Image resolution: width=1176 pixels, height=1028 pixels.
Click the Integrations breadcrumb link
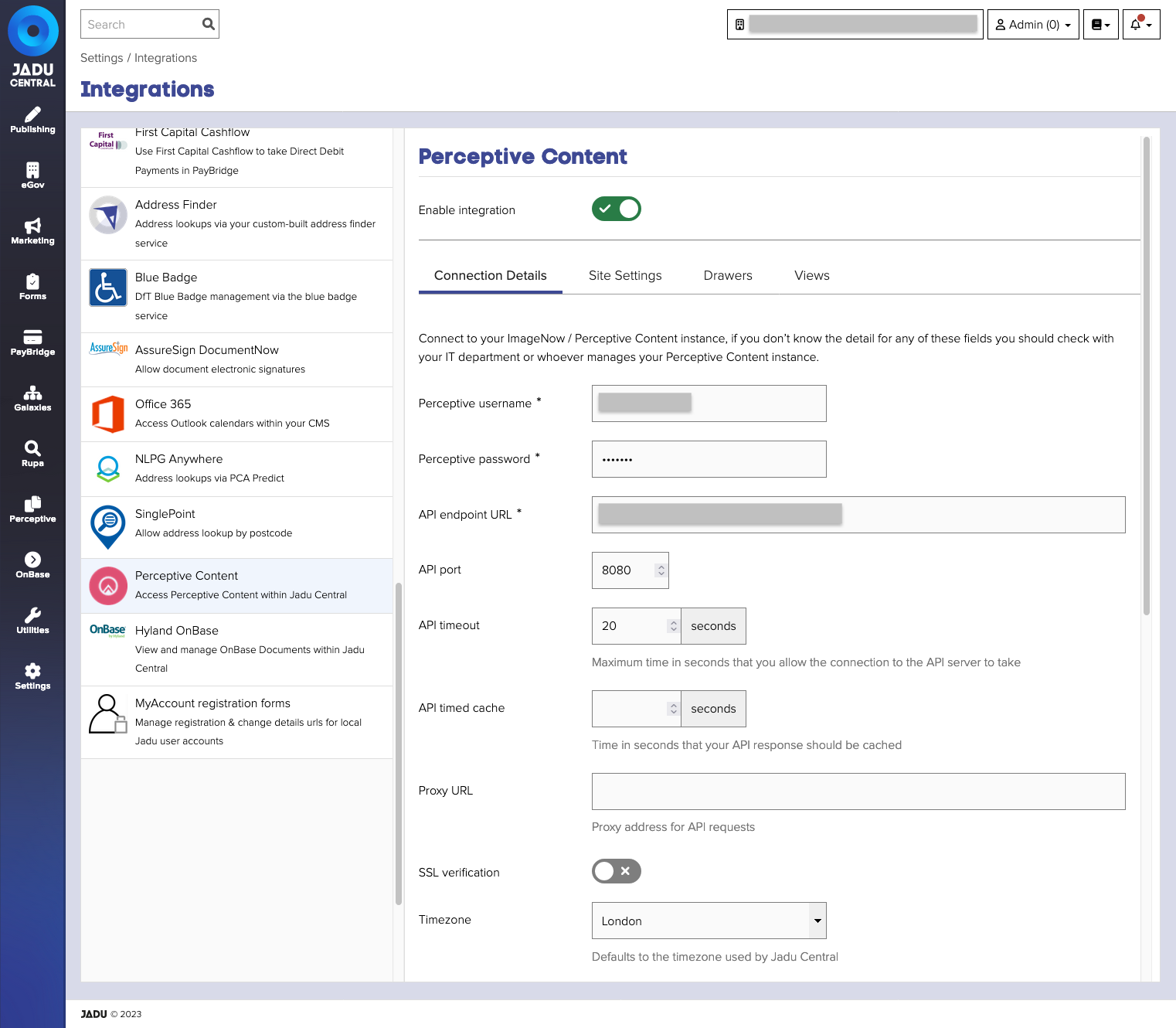pyautogui.click(x=165, y=58)
